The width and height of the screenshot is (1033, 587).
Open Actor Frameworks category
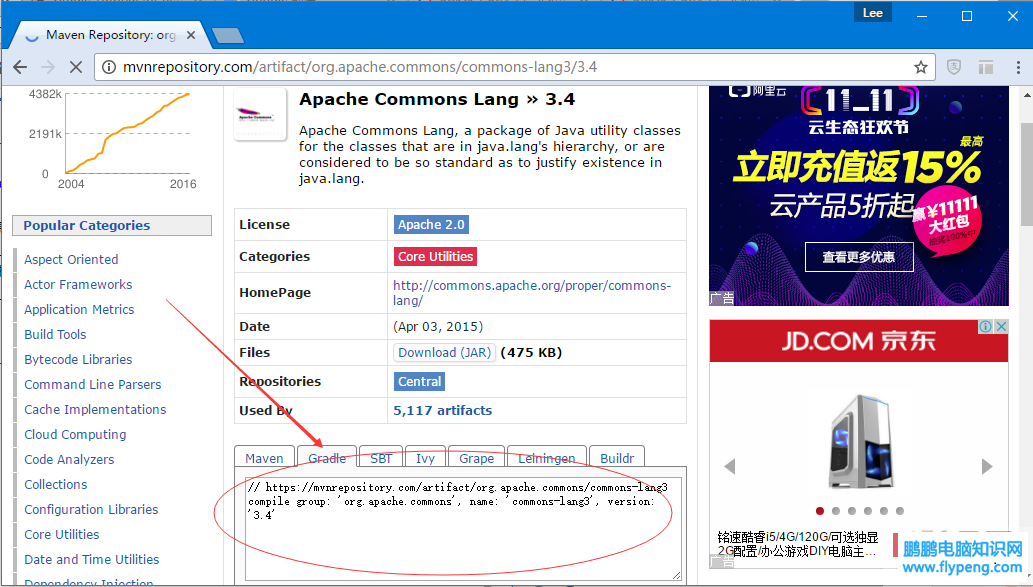point(78,285)
